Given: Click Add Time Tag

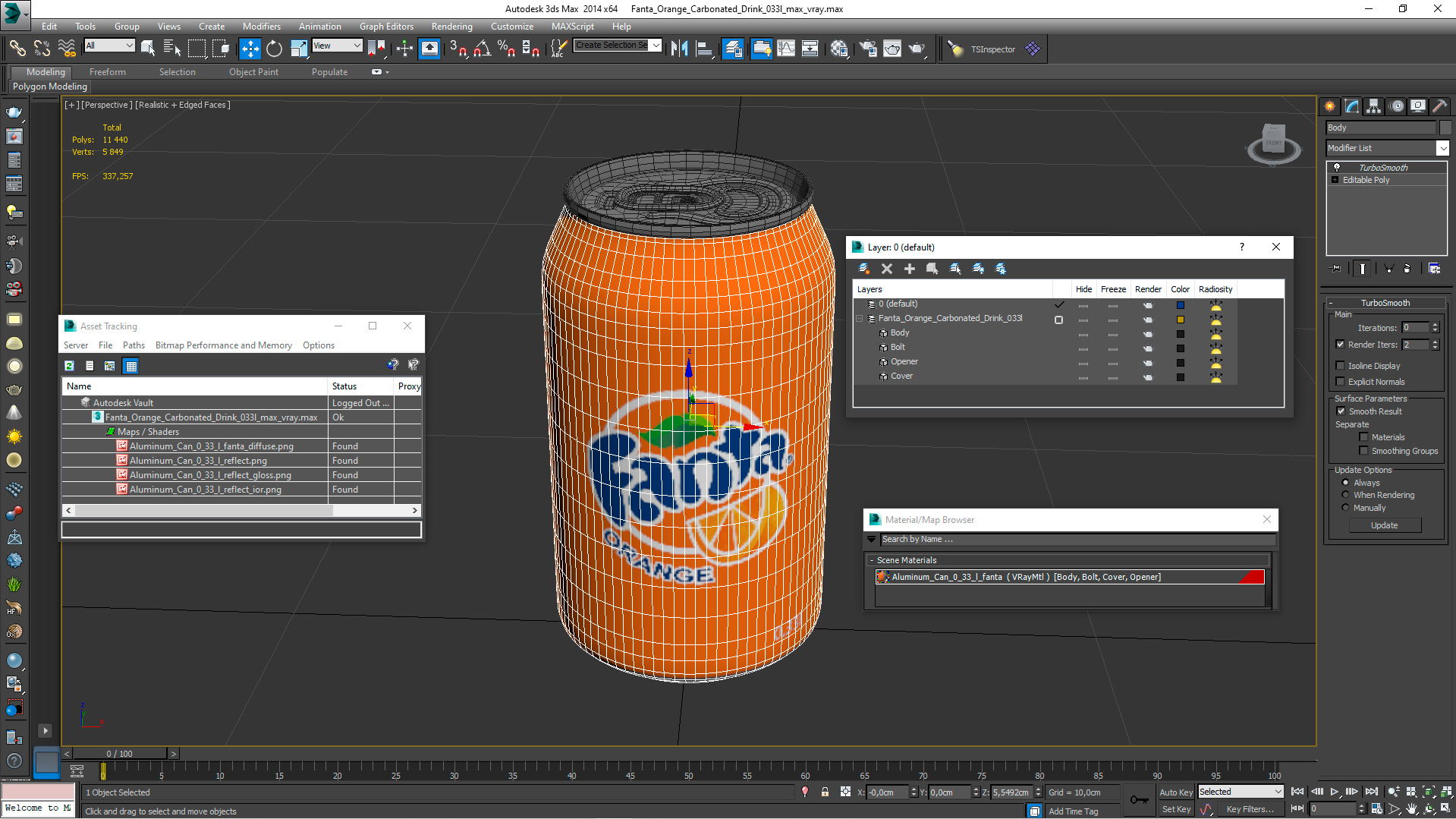Looking at the screenshot, I should (x=1073, y=811).
